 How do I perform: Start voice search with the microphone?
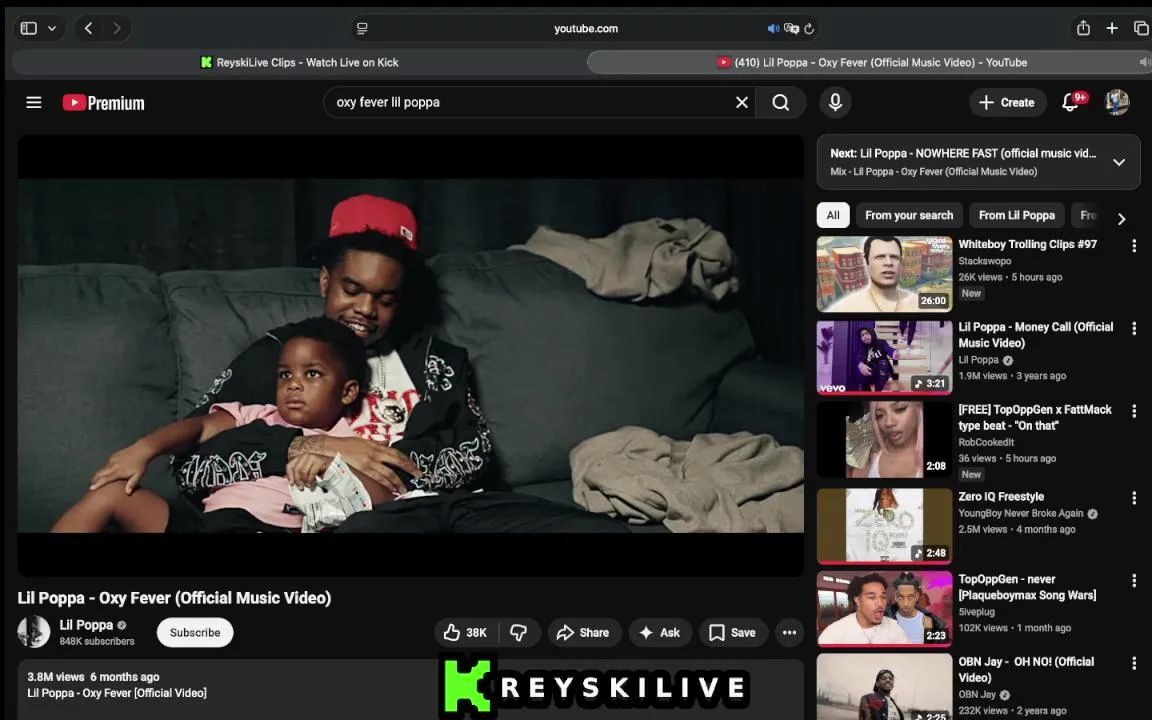[835, 103]
